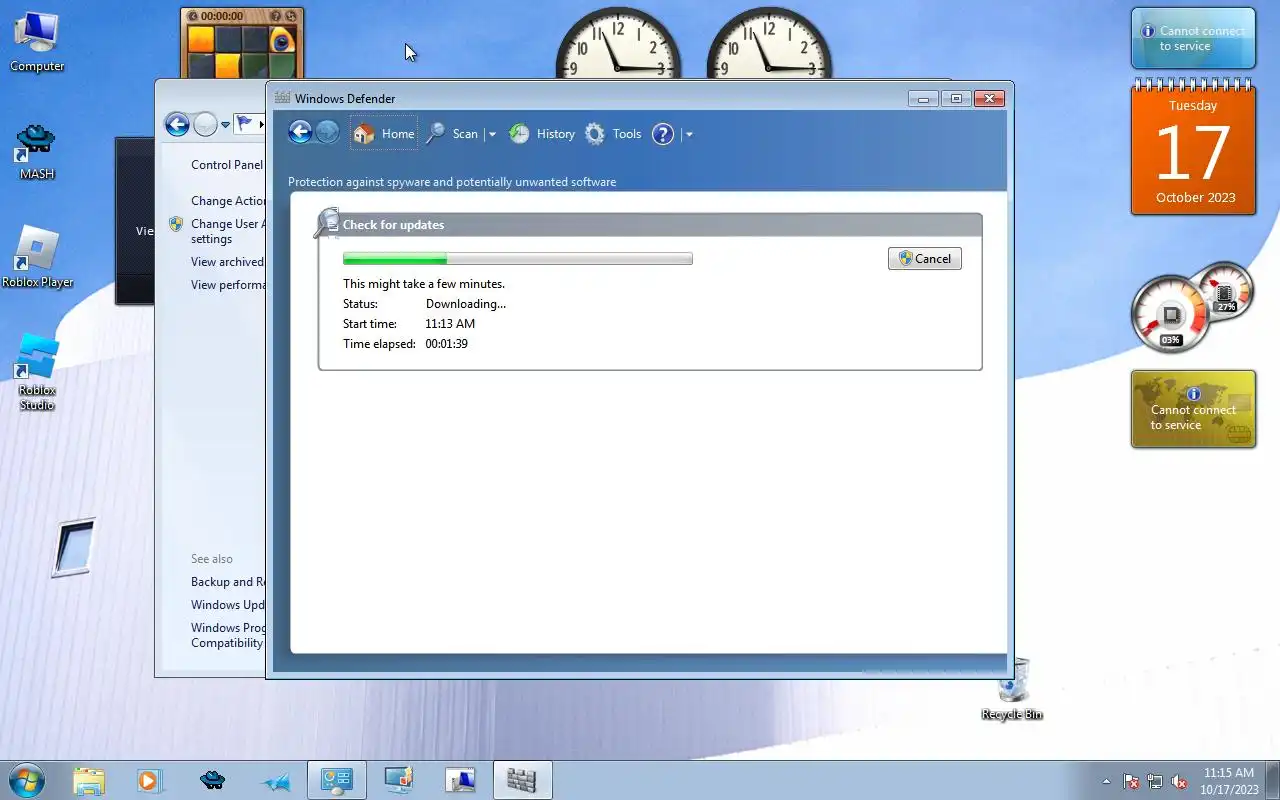Cancel the update check
The height and width of the screenshot is (800, 1280).
click(x=925, y=258)
